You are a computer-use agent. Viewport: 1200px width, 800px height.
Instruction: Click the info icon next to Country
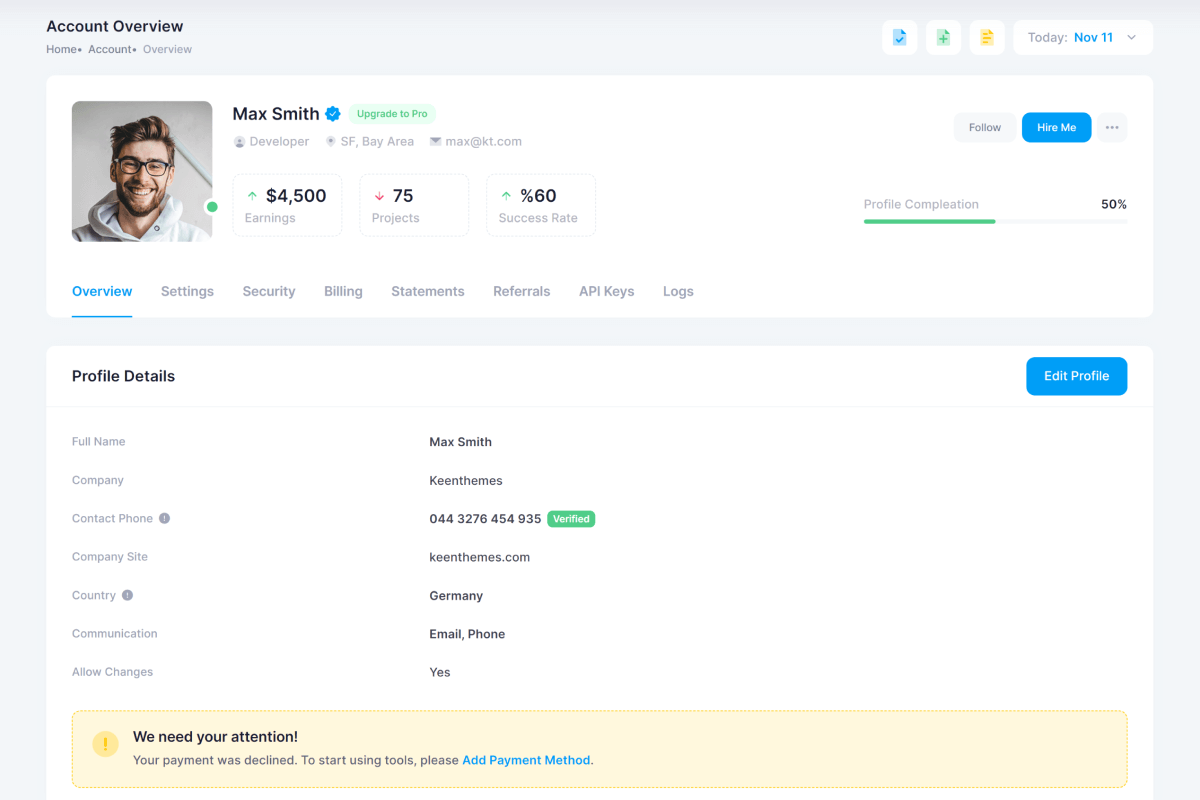pyautogui.click(x=127, y=595)
